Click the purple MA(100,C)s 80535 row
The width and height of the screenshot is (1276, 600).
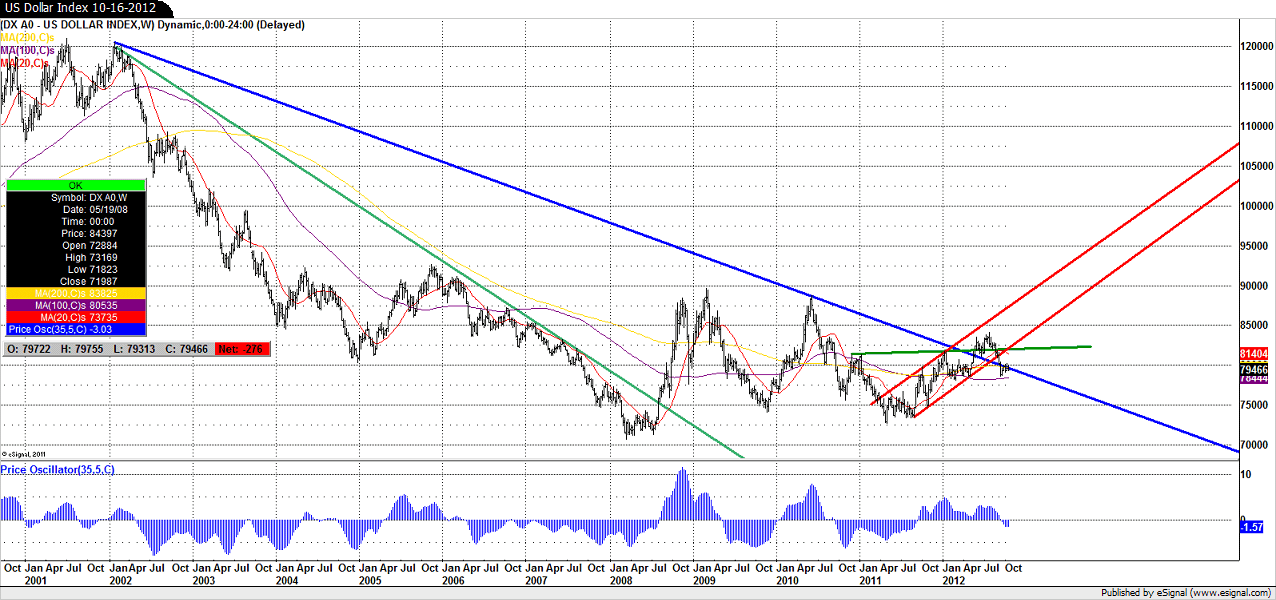pyautogui.click(x=75, y=304)
